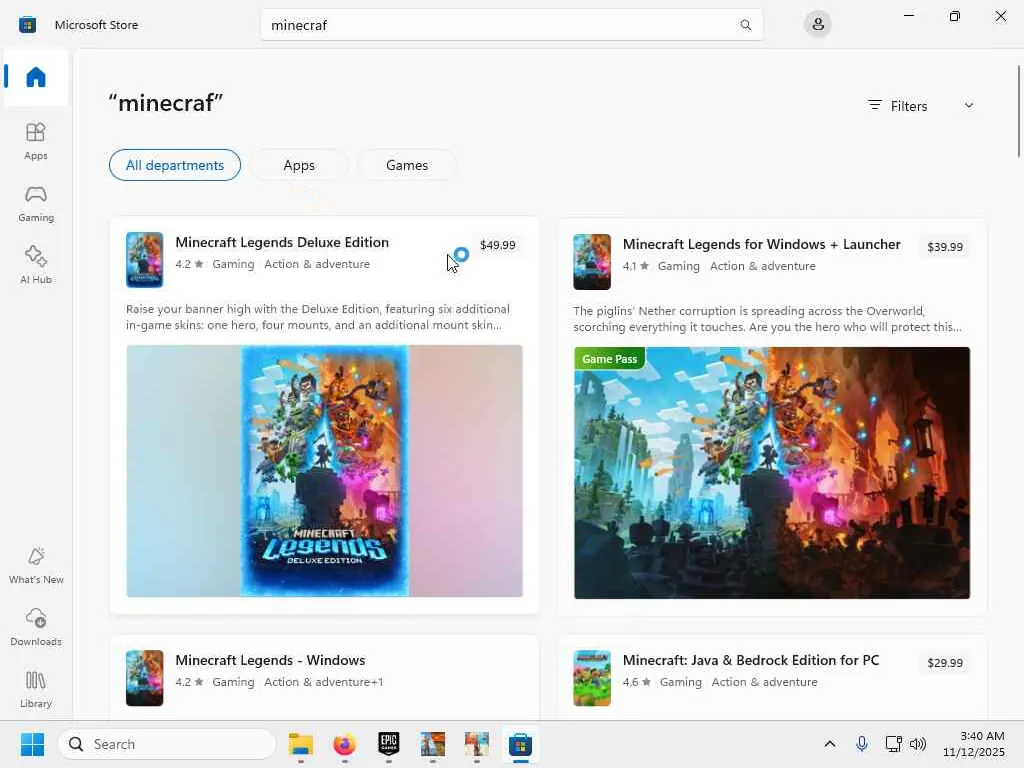Click the 4.2 rating of Deluxe Edition
Image resolution: width=1024 pixels, height=768 pixels.
(x=189, y=264)
